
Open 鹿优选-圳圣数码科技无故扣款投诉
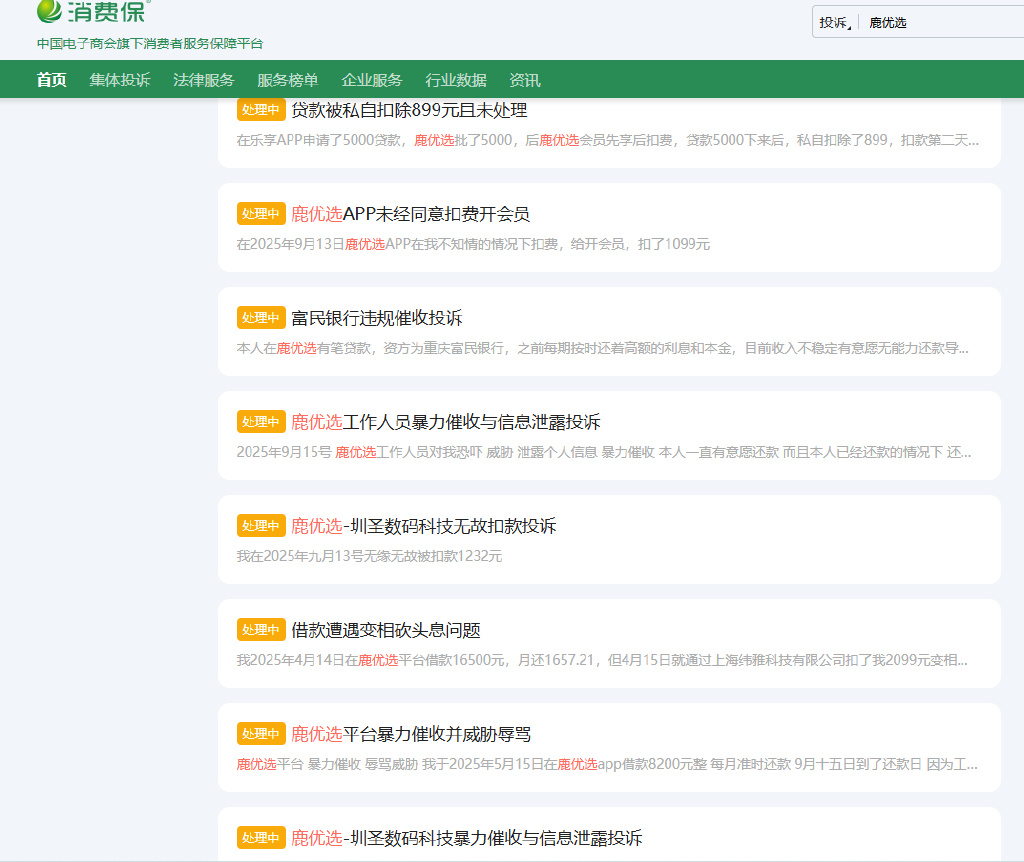tap(423, 526)
